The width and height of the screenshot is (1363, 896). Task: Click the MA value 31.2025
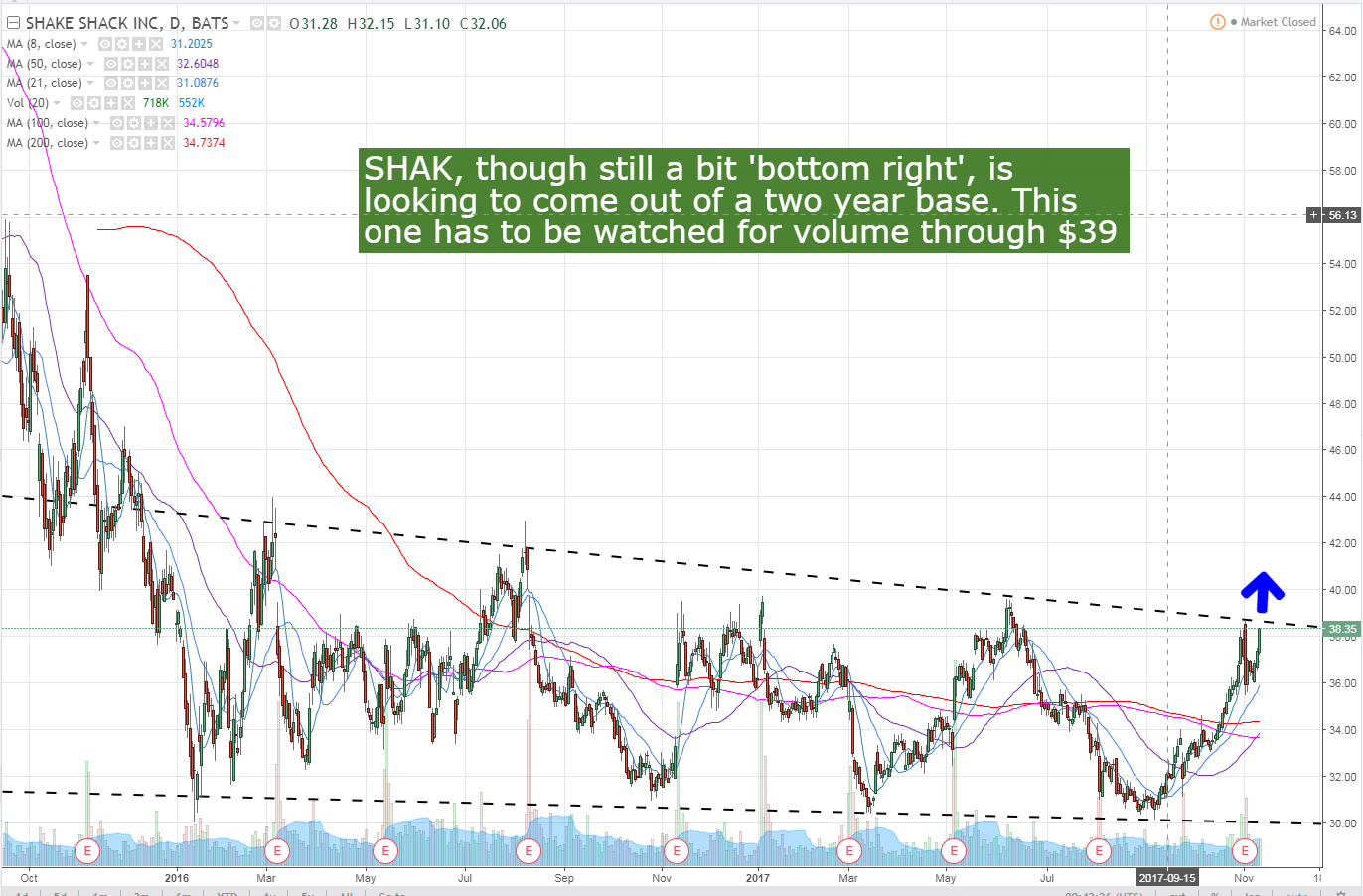(x=192, y=44)
